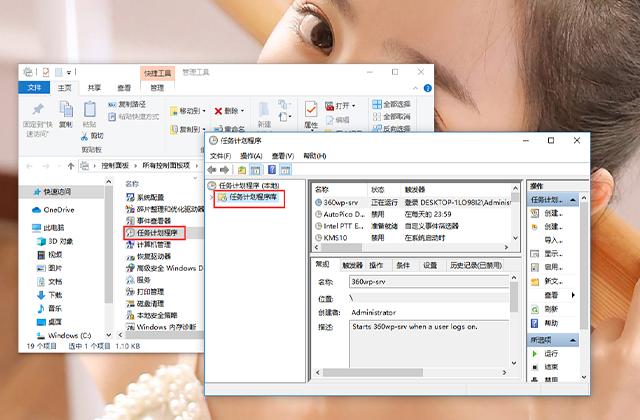Click the 导入 action in the Actions pane
Screen dimensions: 640x420
coord(553,240)
